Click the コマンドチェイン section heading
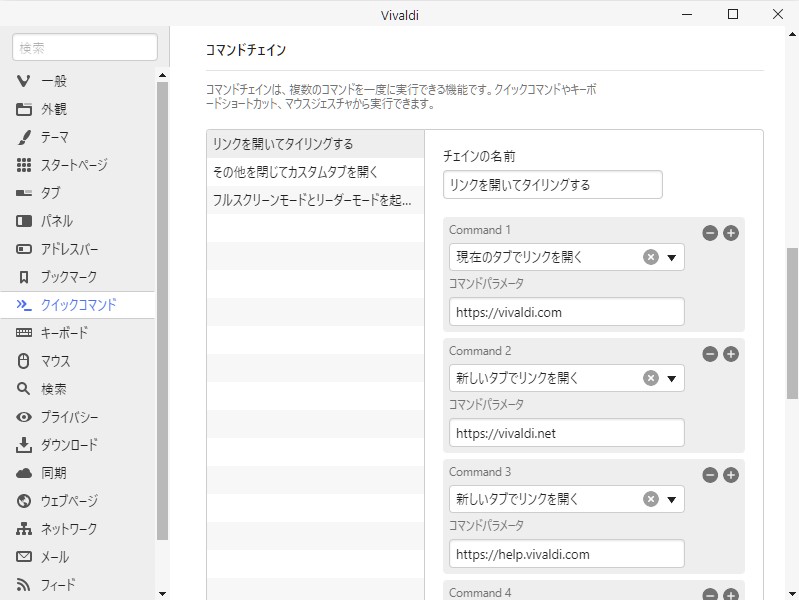 [x=246, y=50]
